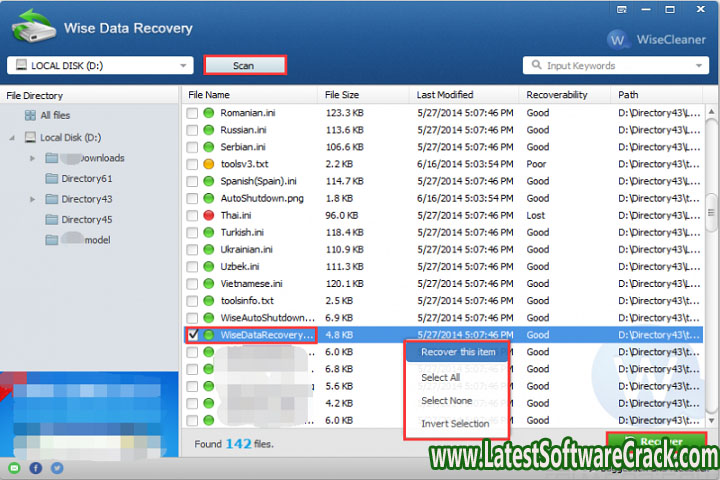Viewport: 720px width, 480px height.
Task: Click the Wise Data Recovery logo icon
Action: point(30,27)
